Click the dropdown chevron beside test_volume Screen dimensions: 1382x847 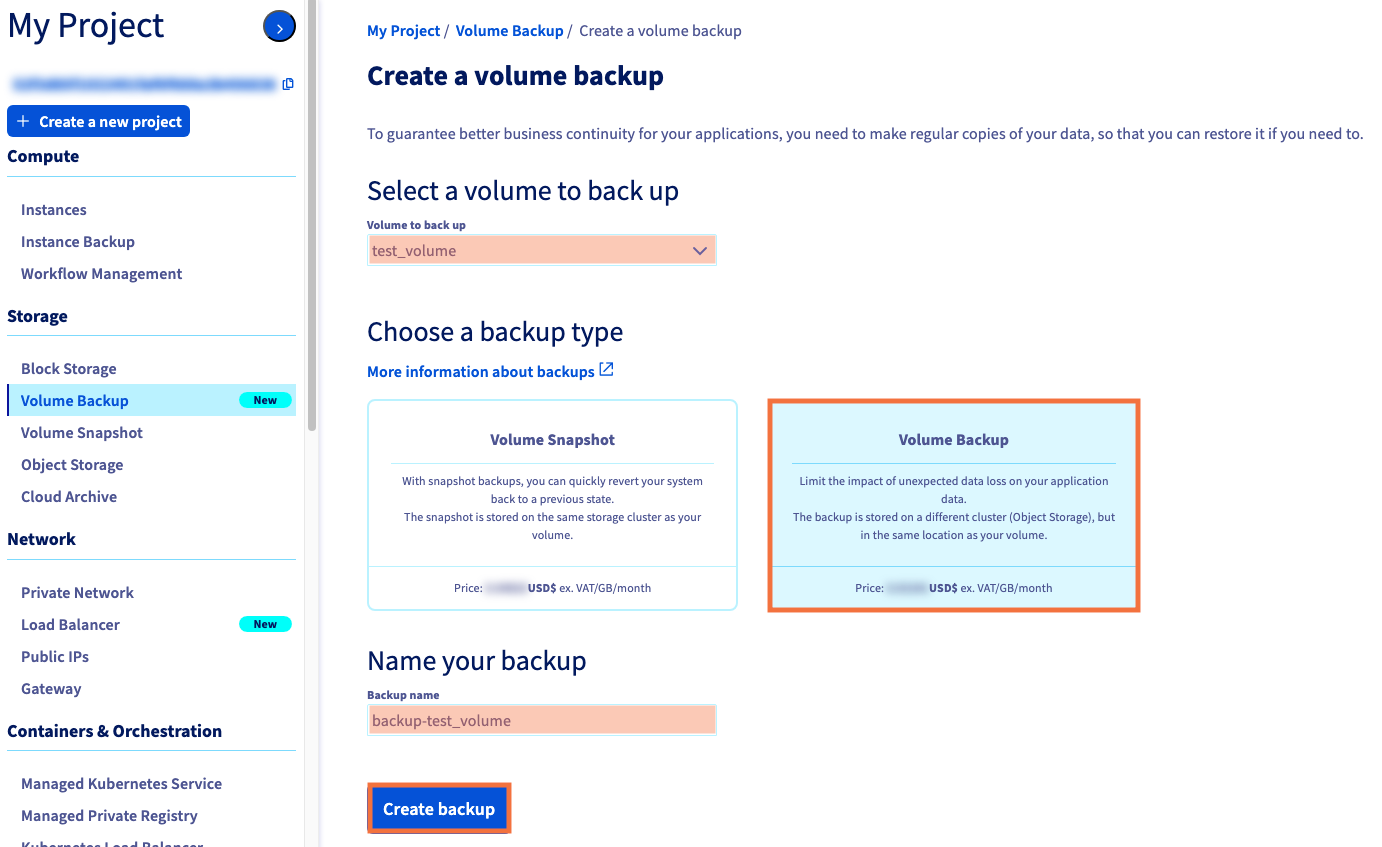pos(700,251)
